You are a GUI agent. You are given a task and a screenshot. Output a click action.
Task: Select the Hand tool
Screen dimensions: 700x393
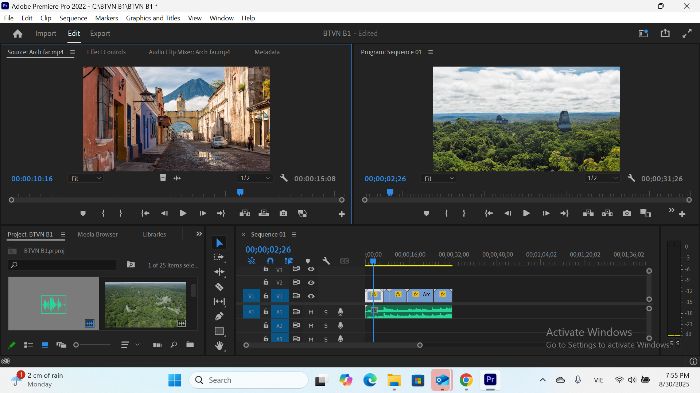[x=219, y=346]
